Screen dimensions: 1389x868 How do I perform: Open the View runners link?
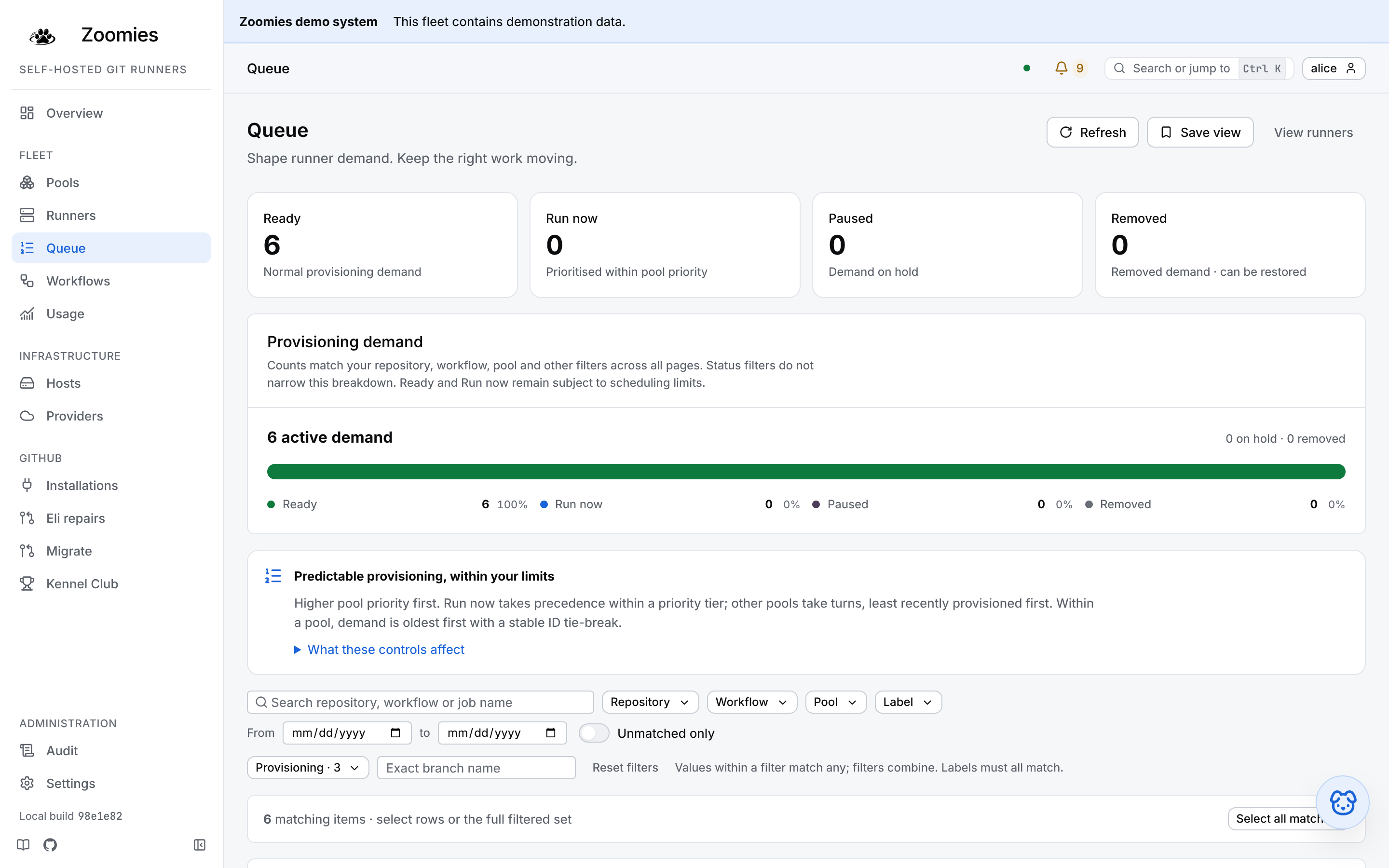(x=1313, y=132)
